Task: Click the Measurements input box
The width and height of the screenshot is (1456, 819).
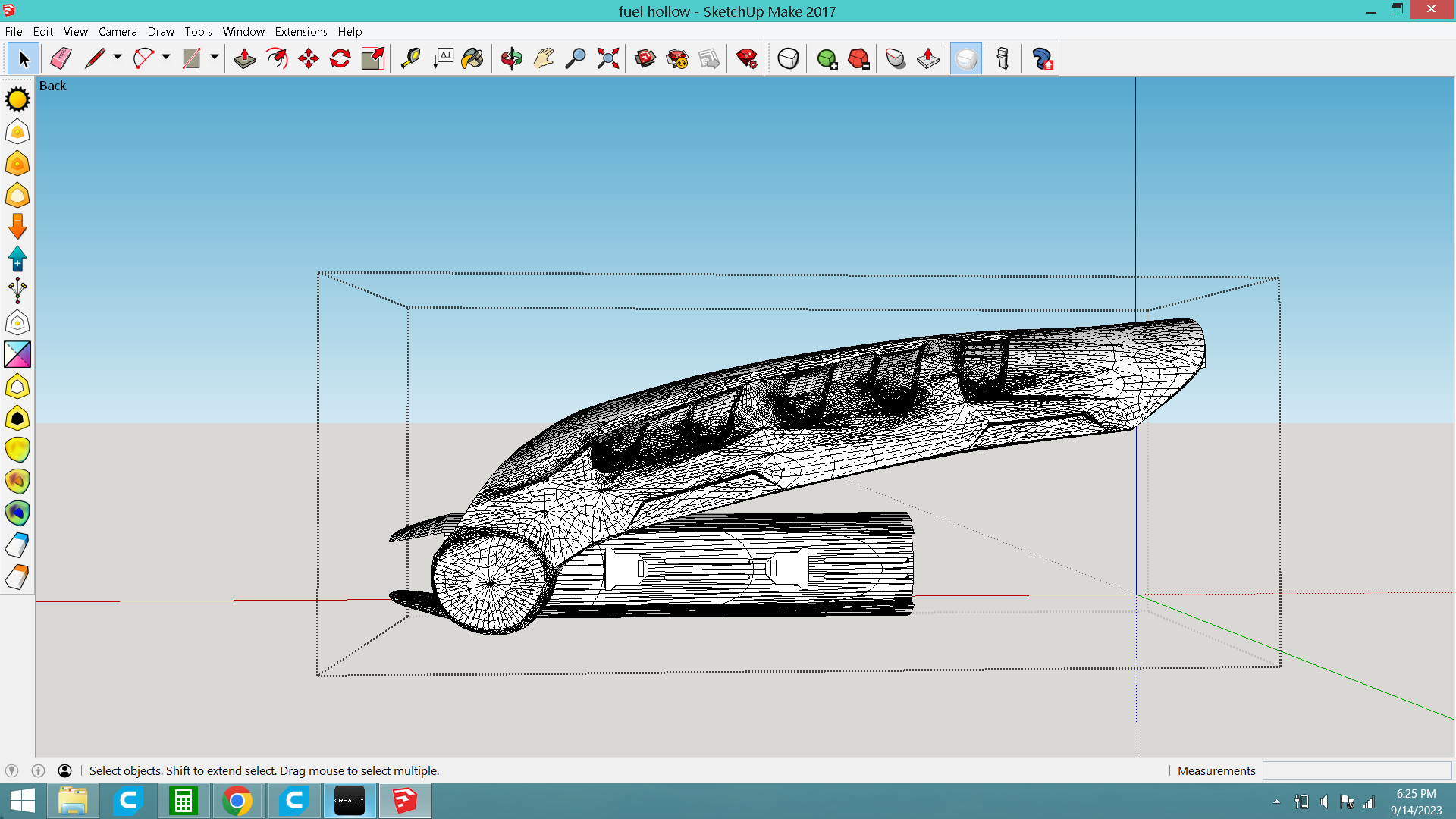Action: coord(1357,770)
